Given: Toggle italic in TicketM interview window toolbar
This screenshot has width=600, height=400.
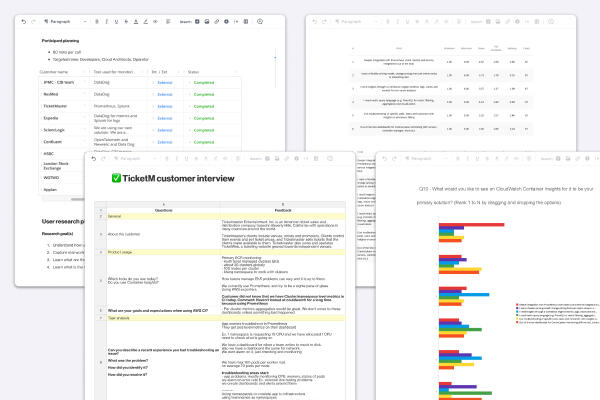Looking at the screenshot, I should tap(177, 158).
